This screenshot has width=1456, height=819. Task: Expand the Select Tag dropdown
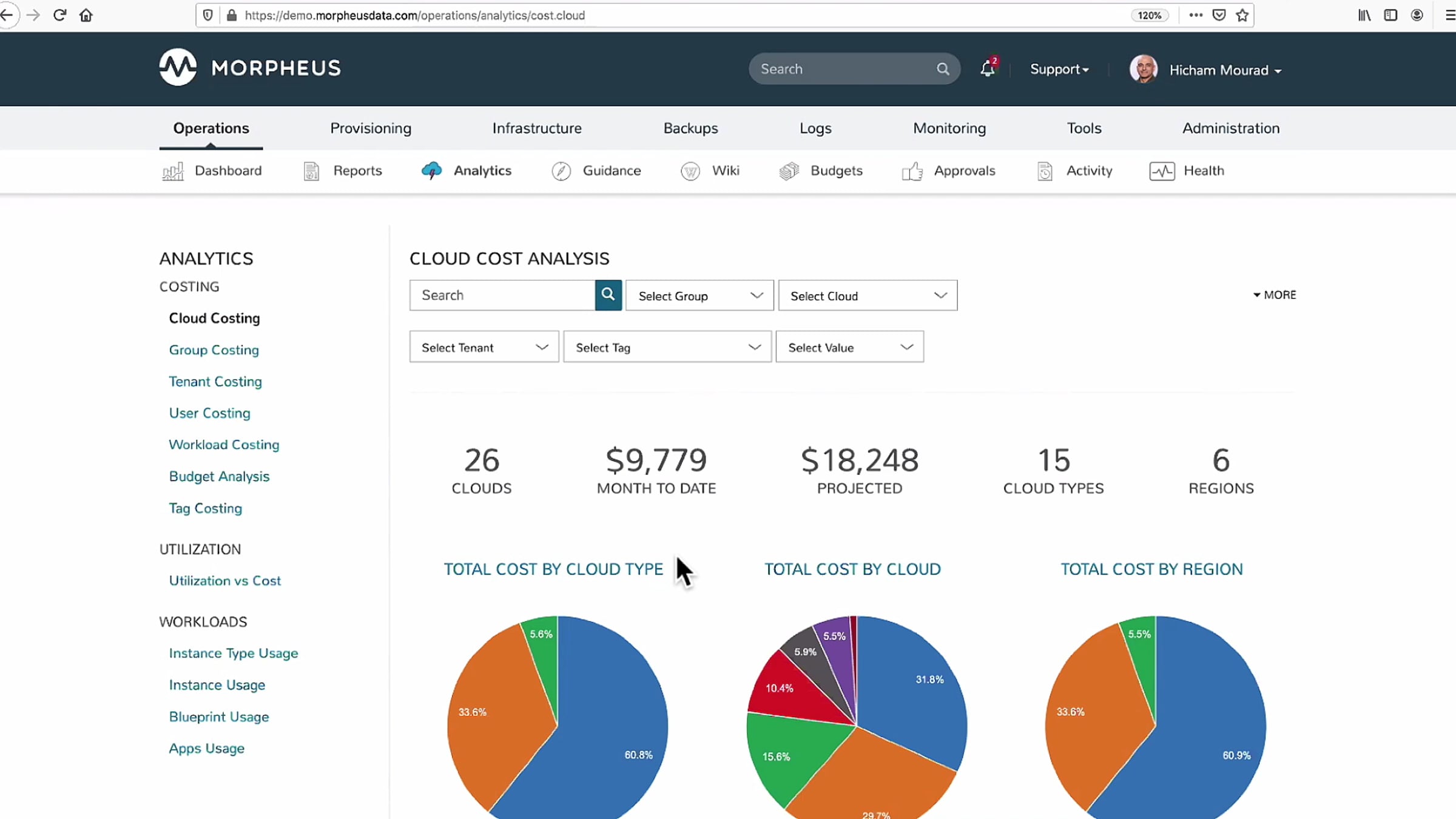point(667,347)
